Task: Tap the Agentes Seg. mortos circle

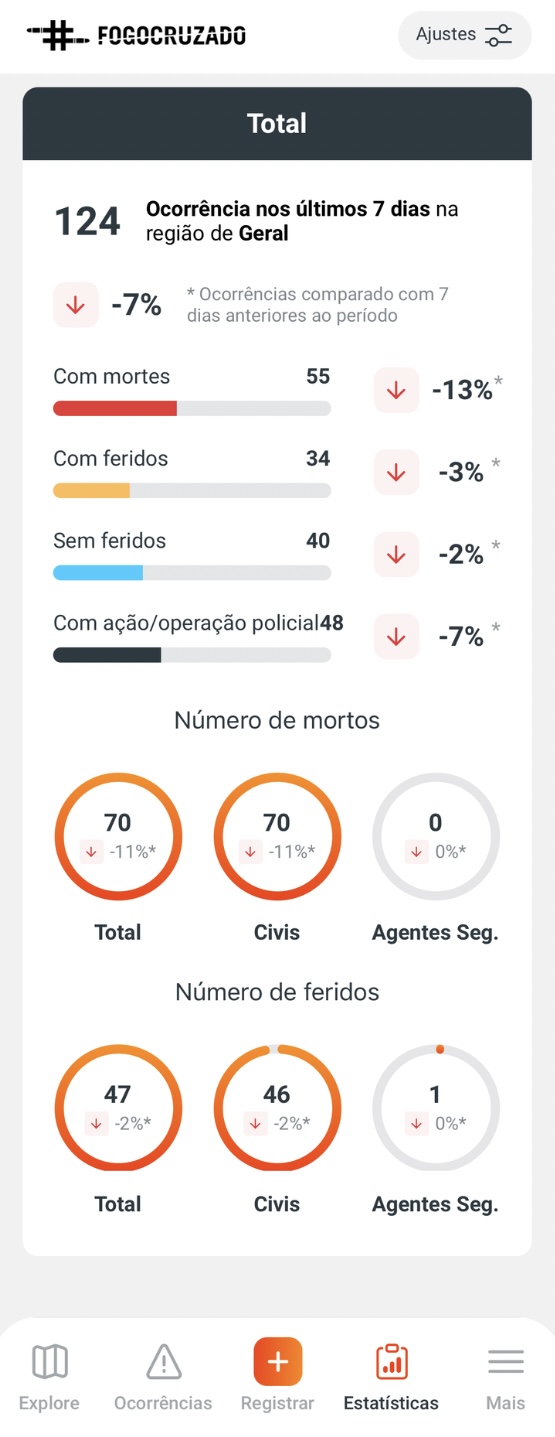Action: pyautogui.click(x=436, y=836)
